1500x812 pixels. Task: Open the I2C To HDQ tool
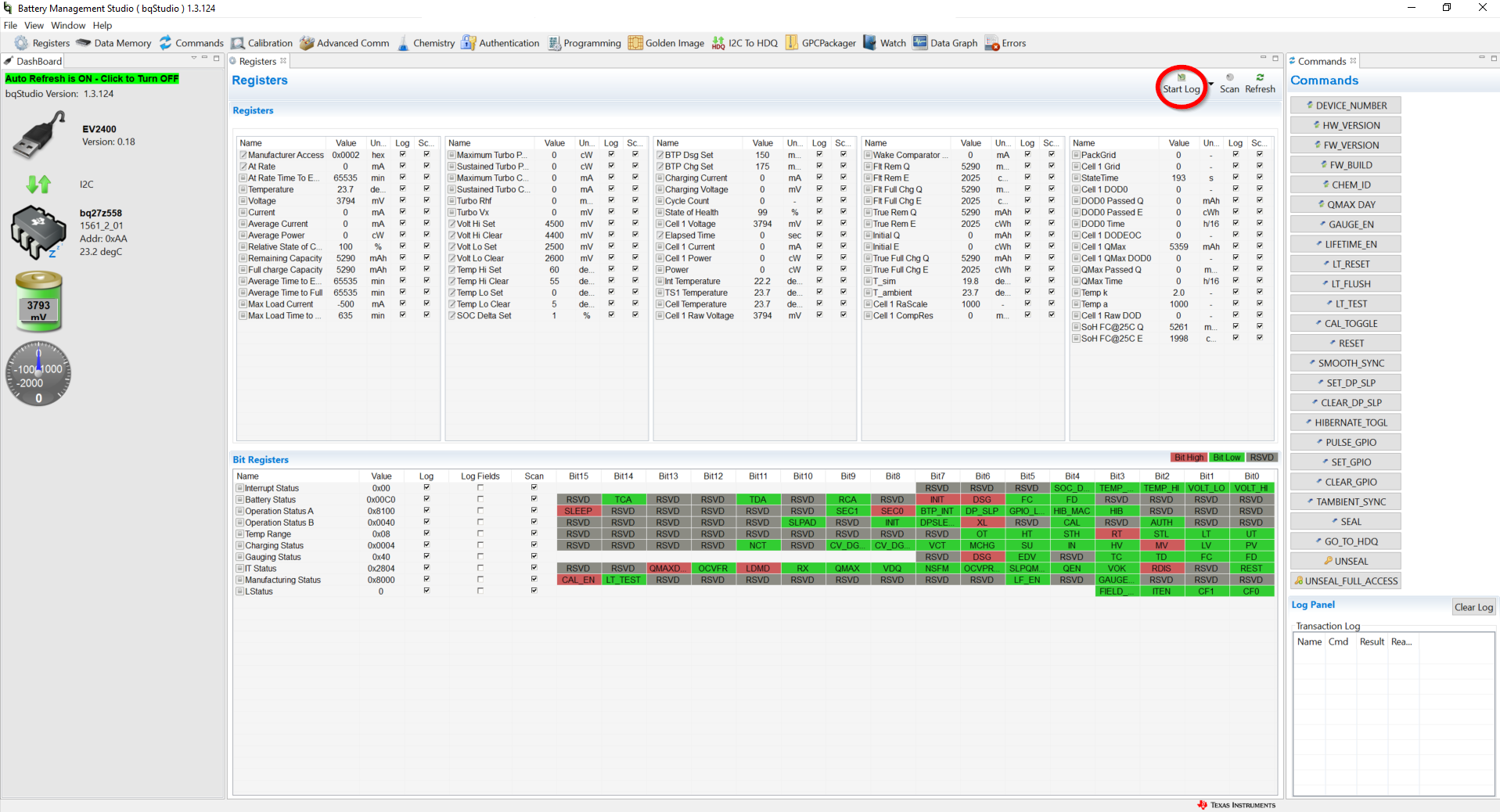744,43
